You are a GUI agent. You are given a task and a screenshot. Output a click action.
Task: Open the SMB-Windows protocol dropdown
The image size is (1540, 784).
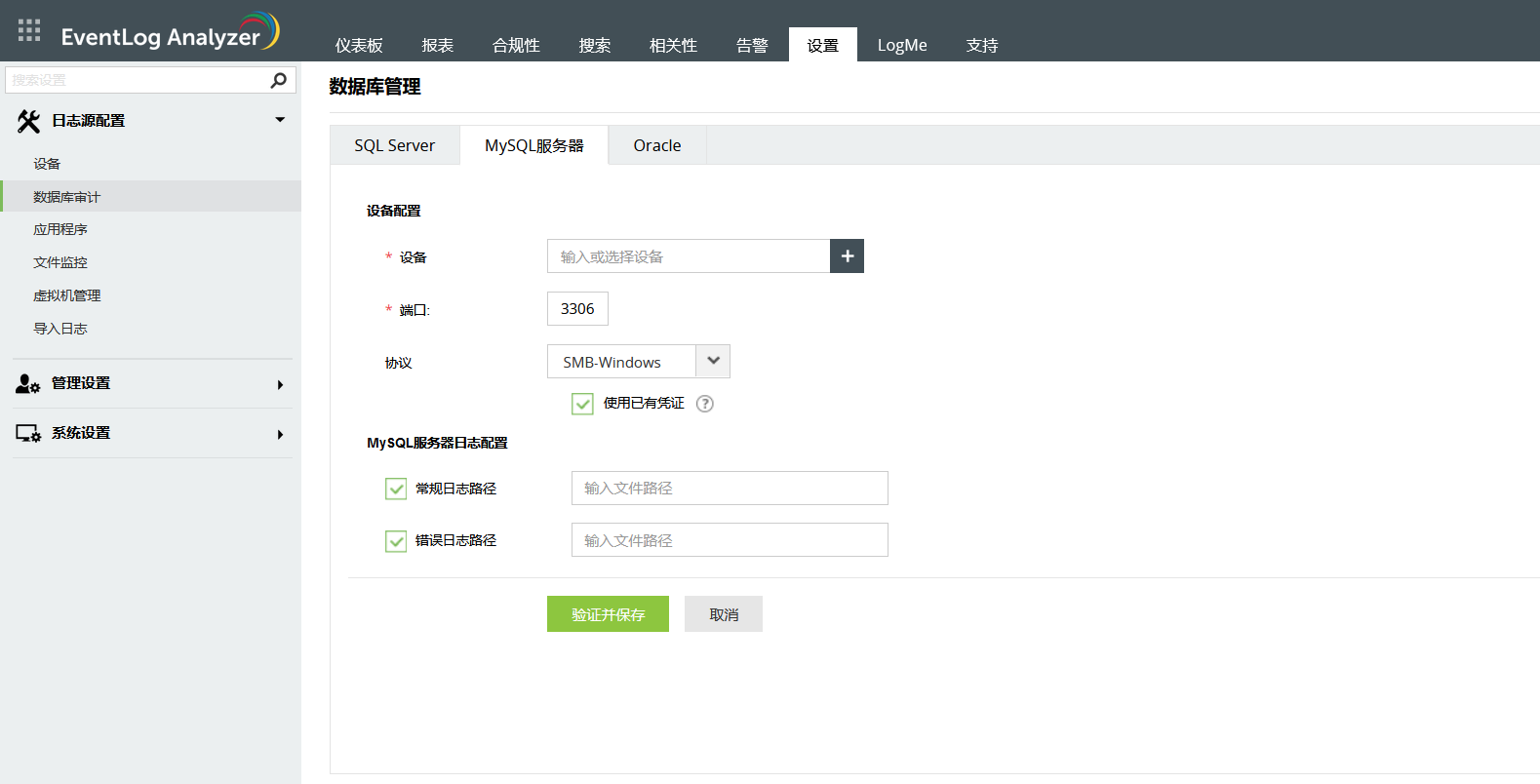pyautogui.click(x=713, y=362)
